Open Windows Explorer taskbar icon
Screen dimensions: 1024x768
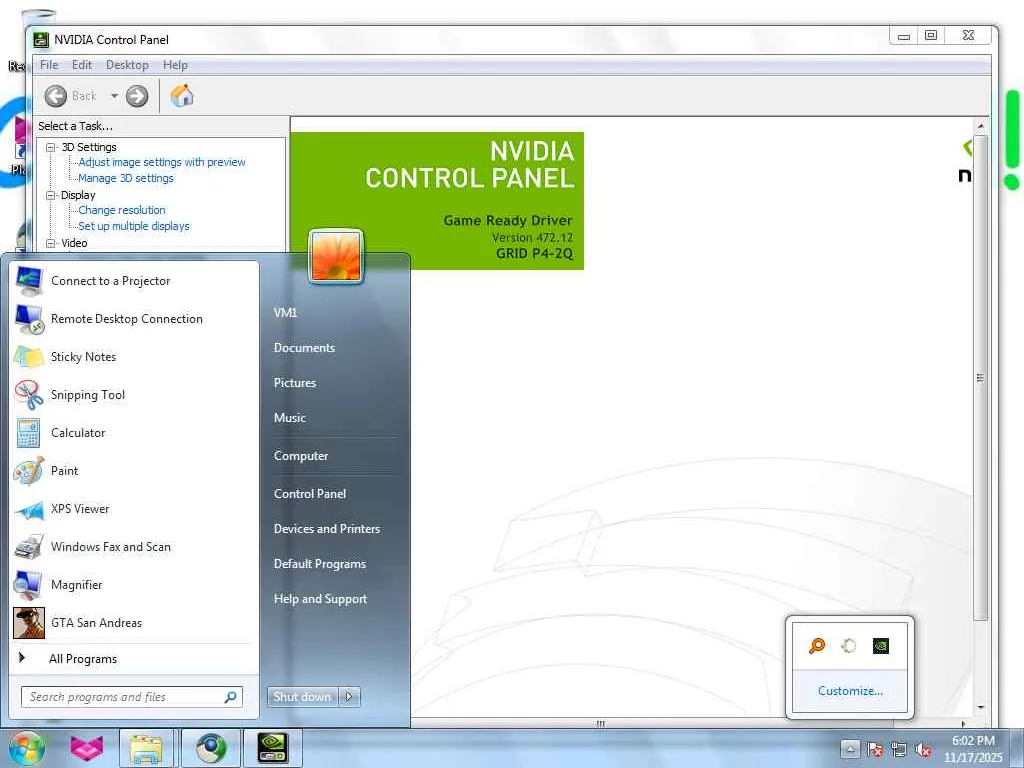(x=146, y=748)
